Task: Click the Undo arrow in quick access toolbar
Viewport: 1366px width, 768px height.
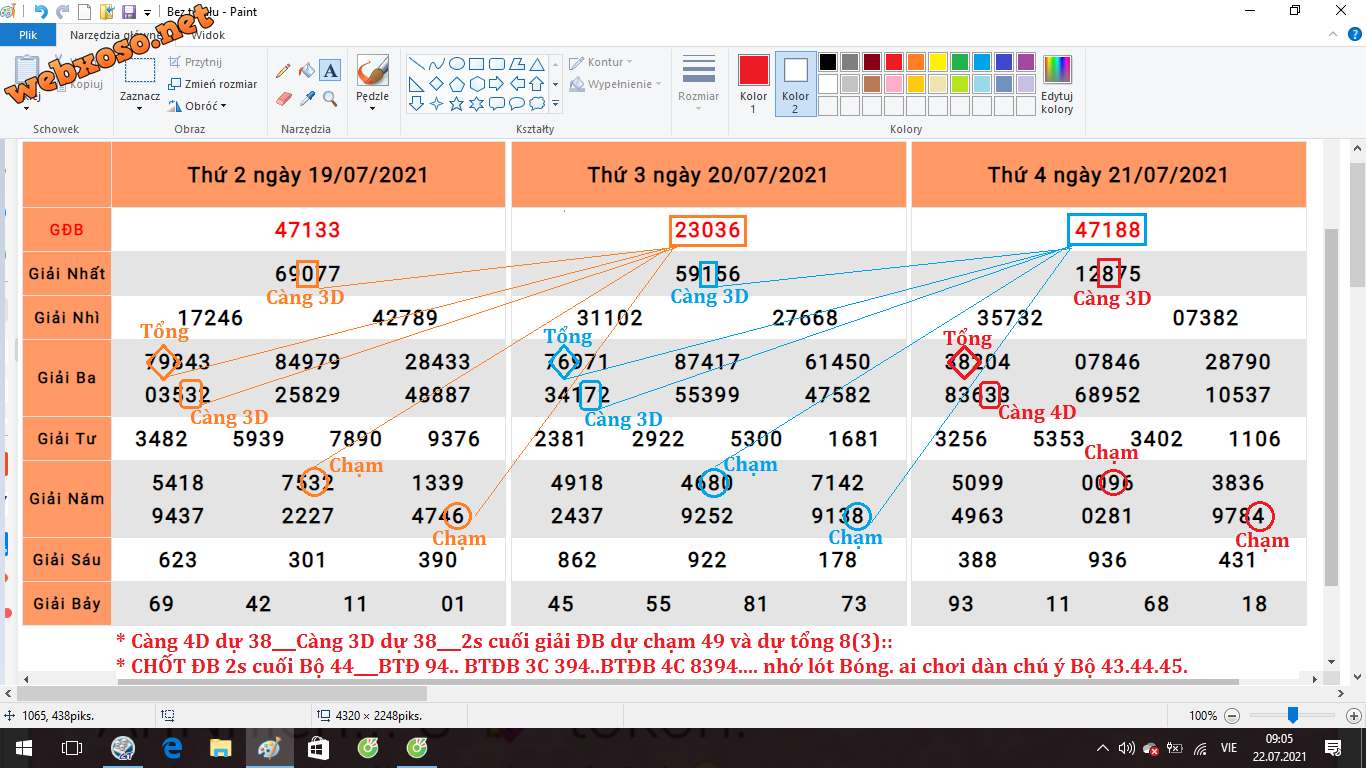Action: tap(41, 12)
